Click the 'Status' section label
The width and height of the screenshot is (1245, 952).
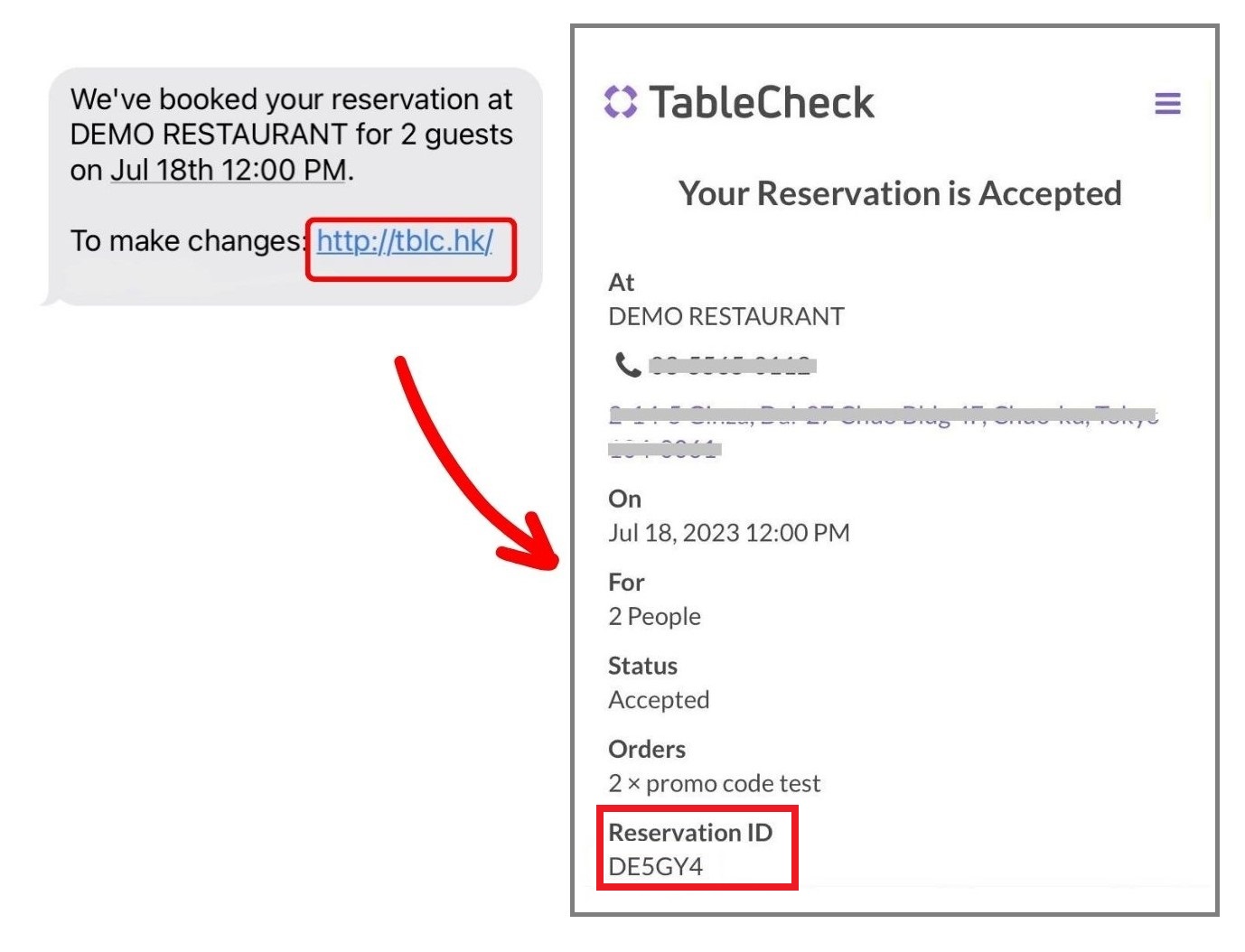[642, 666]
